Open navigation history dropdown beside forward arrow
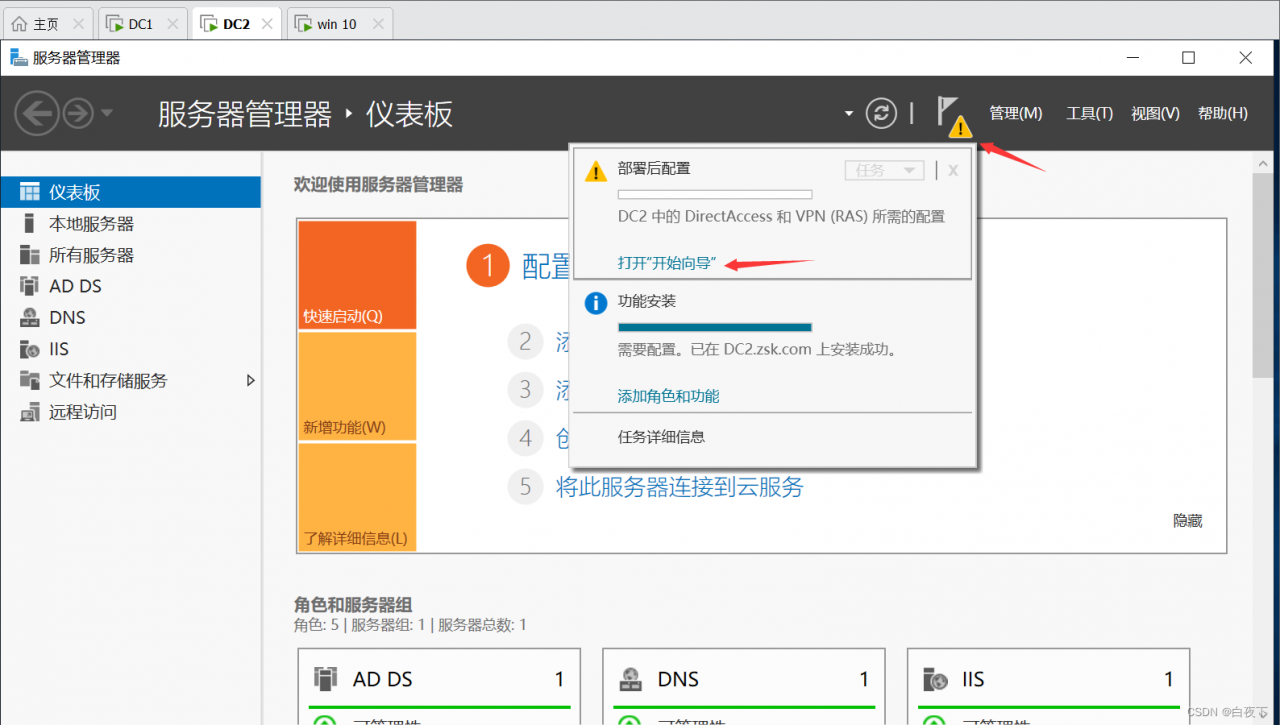The height and width of the screenshot is (725, 1280). [107, 113]
